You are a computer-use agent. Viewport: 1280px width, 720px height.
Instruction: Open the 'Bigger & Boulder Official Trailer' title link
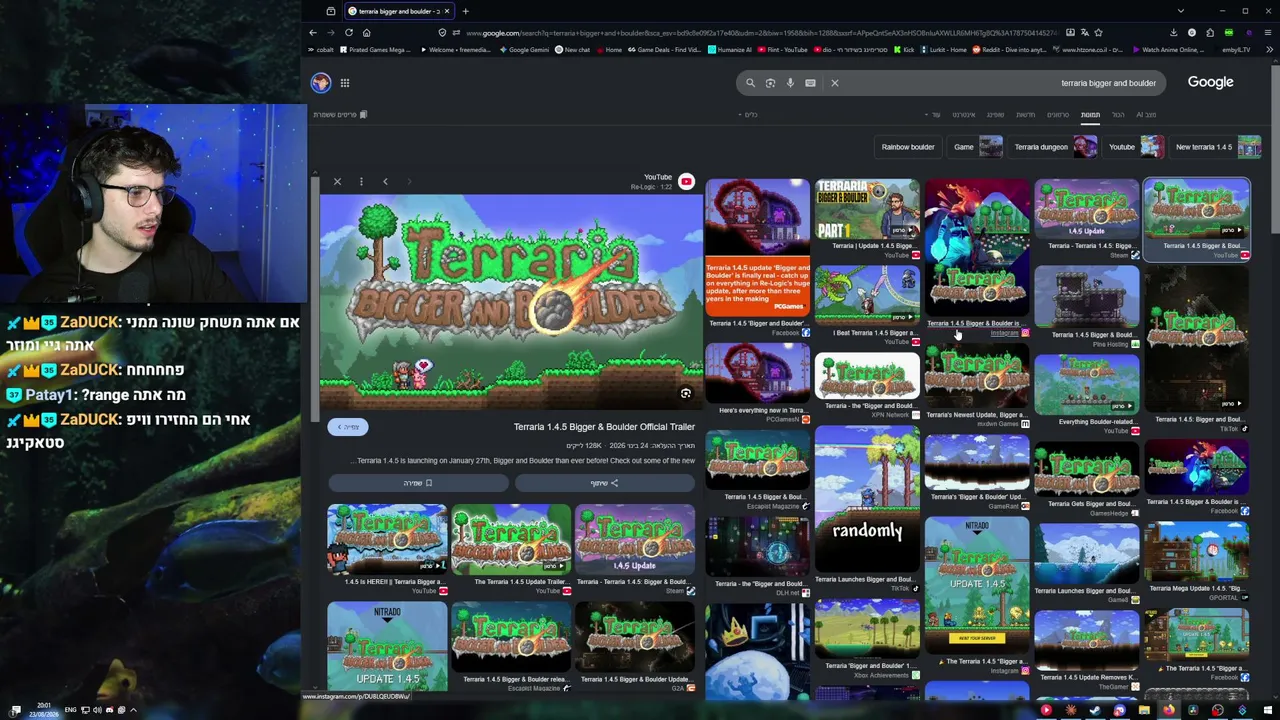pos(604,427)
